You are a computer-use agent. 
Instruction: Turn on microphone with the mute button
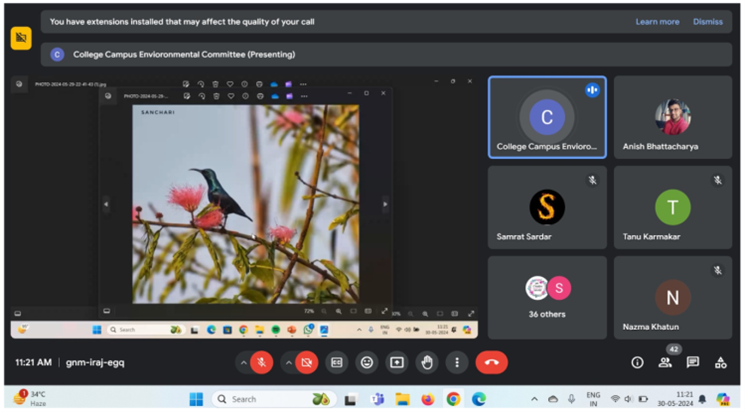261,362
